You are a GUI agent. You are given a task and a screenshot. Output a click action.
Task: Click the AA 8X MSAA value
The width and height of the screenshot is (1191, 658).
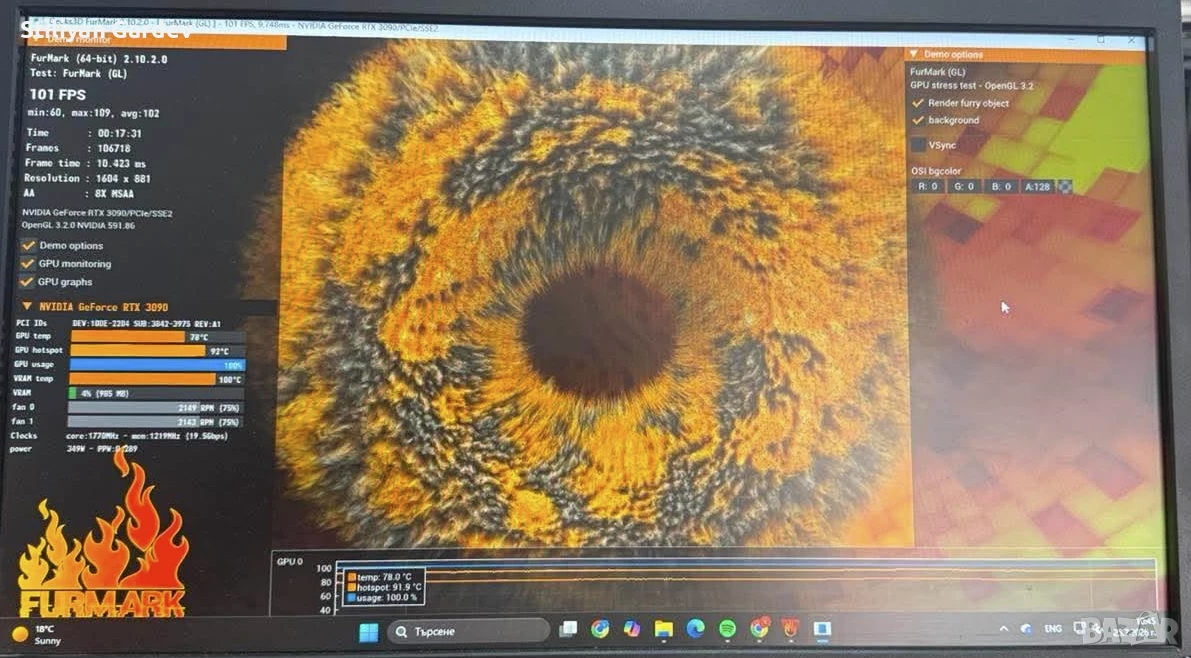[114, 194]
